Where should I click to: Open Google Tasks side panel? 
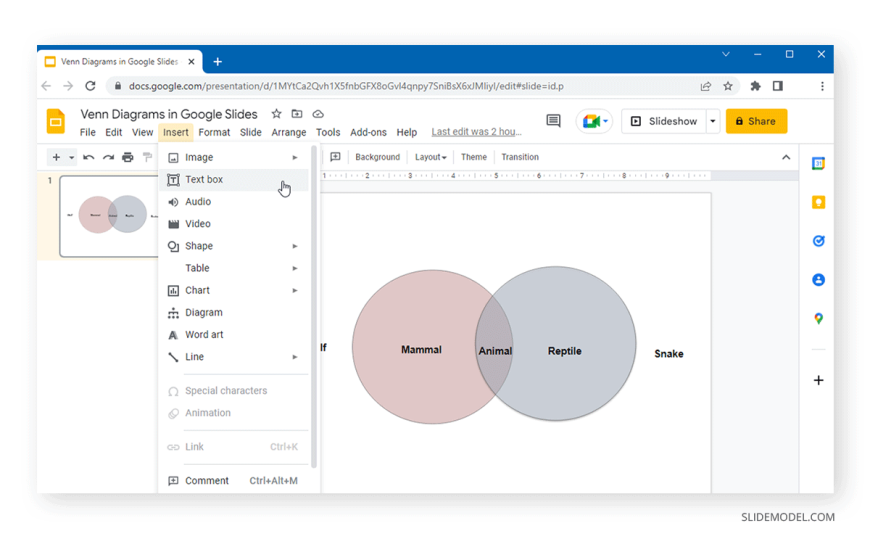[x=818, y=241]
